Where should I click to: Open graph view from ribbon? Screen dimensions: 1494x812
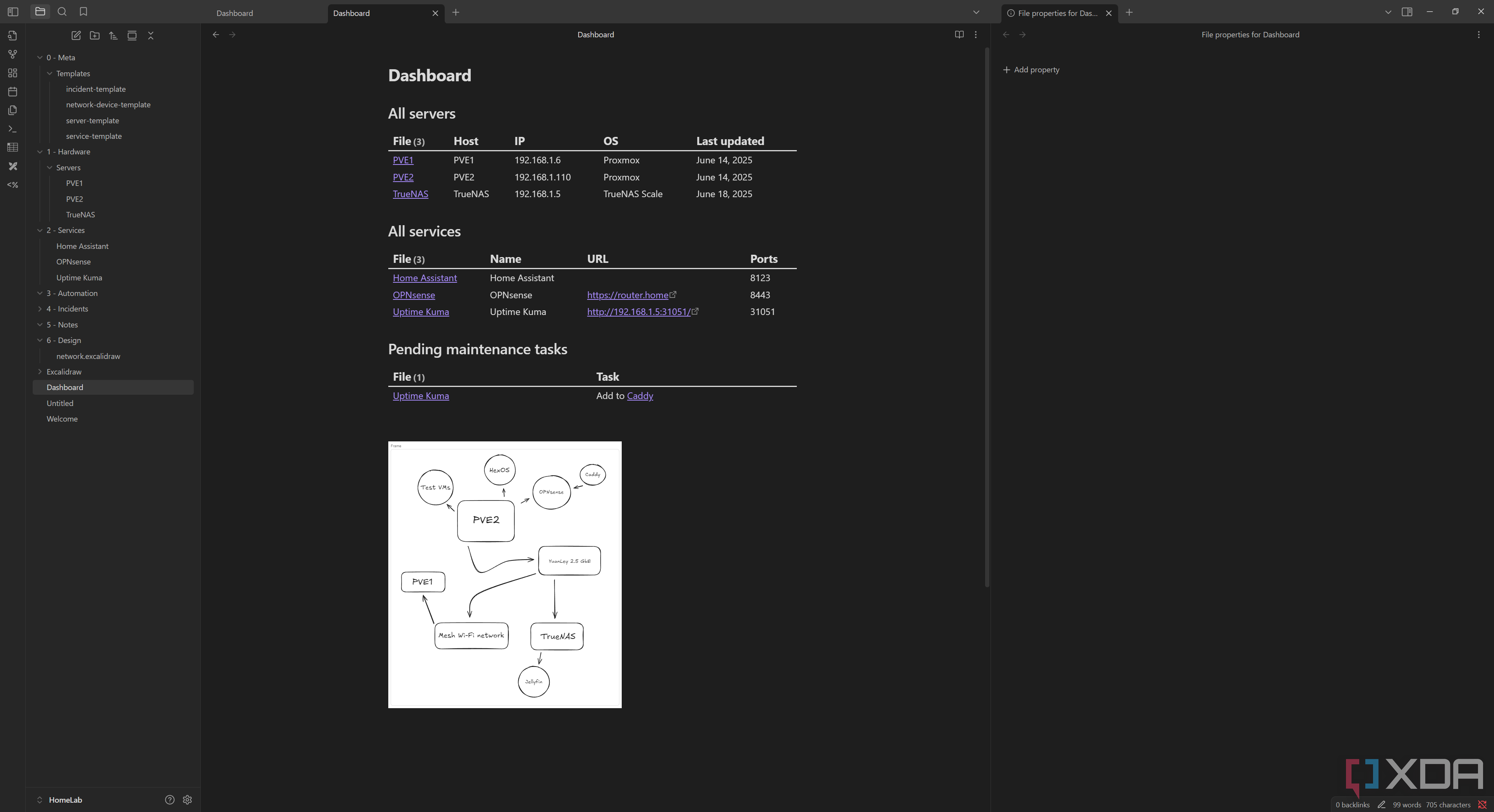tap(12, 54)
